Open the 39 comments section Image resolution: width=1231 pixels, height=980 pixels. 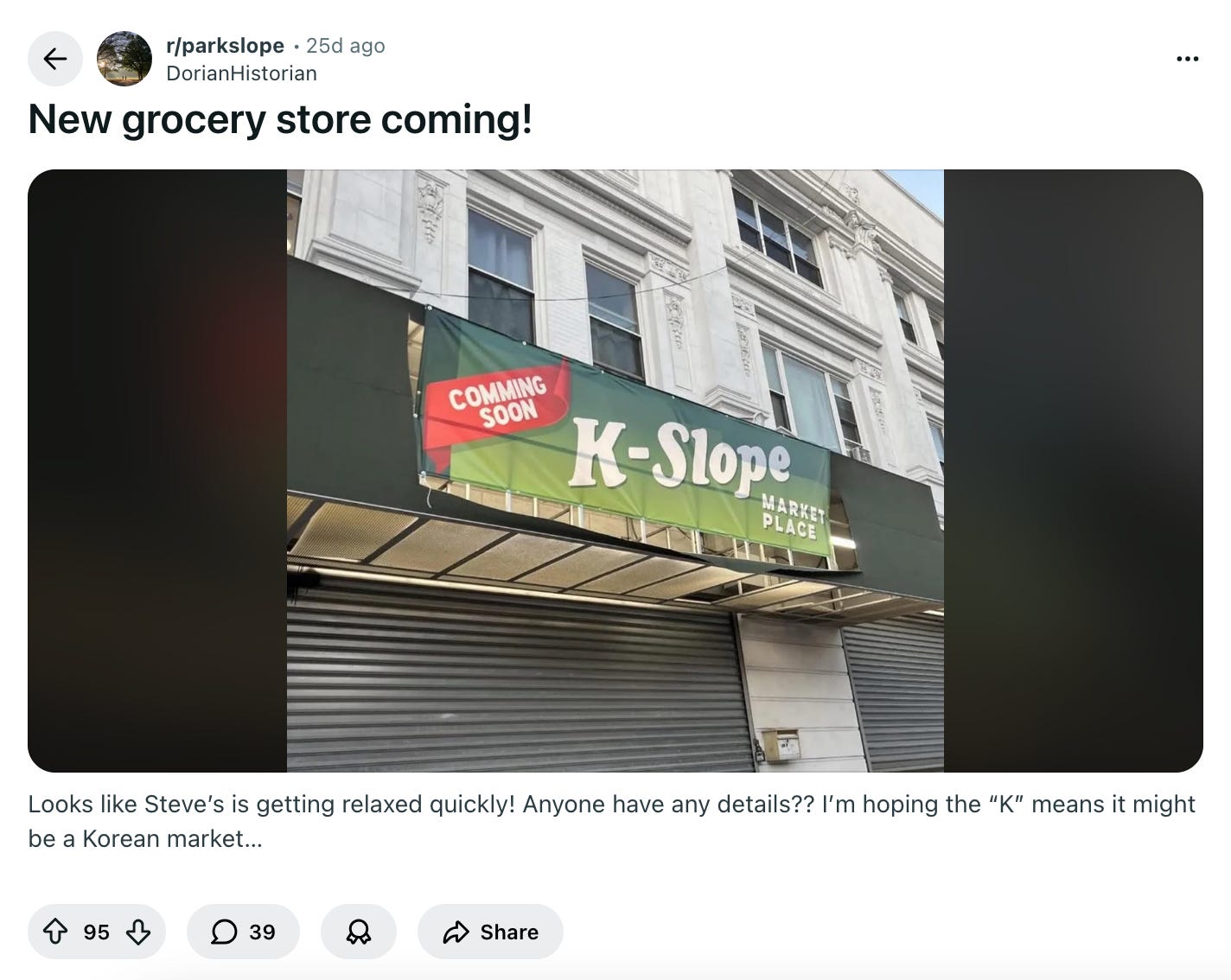pyautogui.click(x=243, y=932)
